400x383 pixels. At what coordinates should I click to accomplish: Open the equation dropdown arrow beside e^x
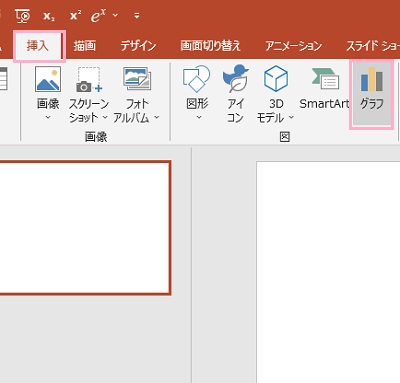pos(115,15)
